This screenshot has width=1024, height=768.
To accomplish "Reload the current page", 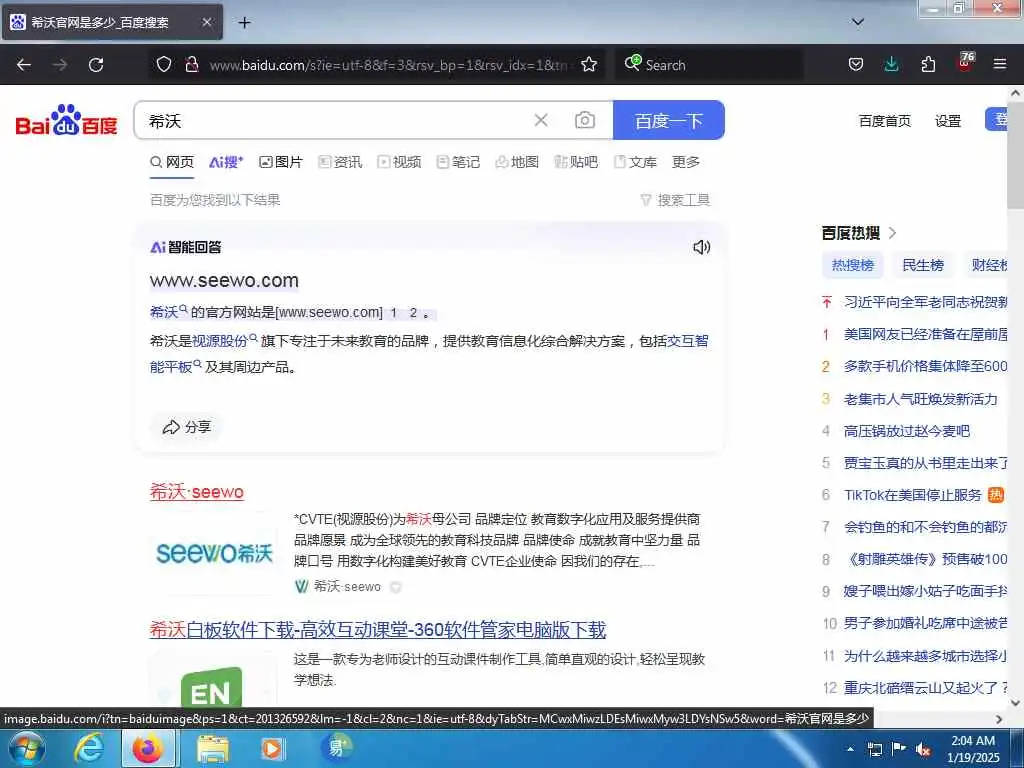I will coord(96,65).
